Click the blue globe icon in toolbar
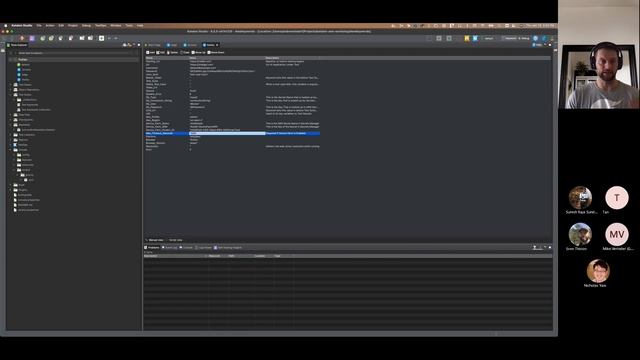 point(536,38)
